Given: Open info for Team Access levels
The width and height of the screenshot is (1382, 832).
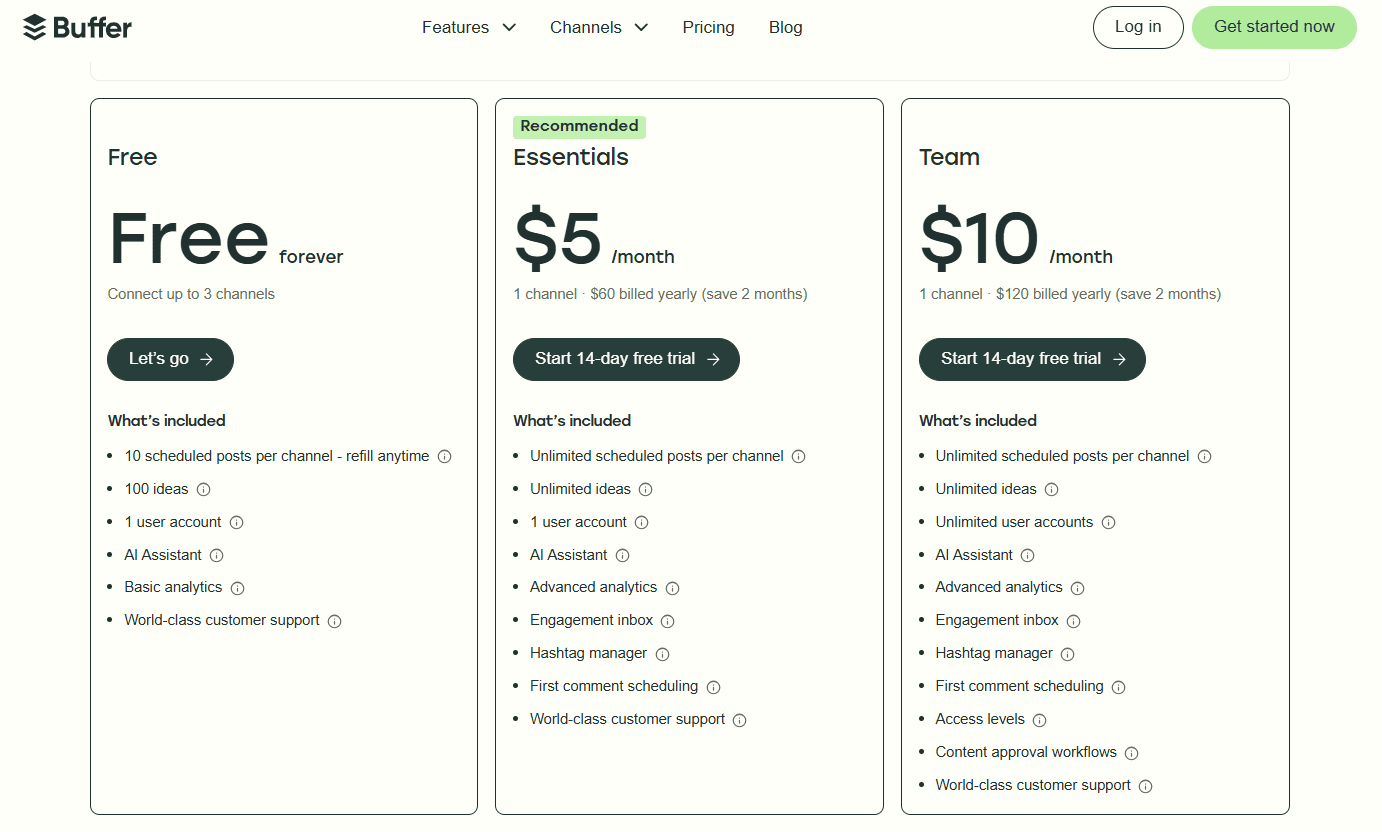Looking at the screenshot, I should (x=1039, y=719).
